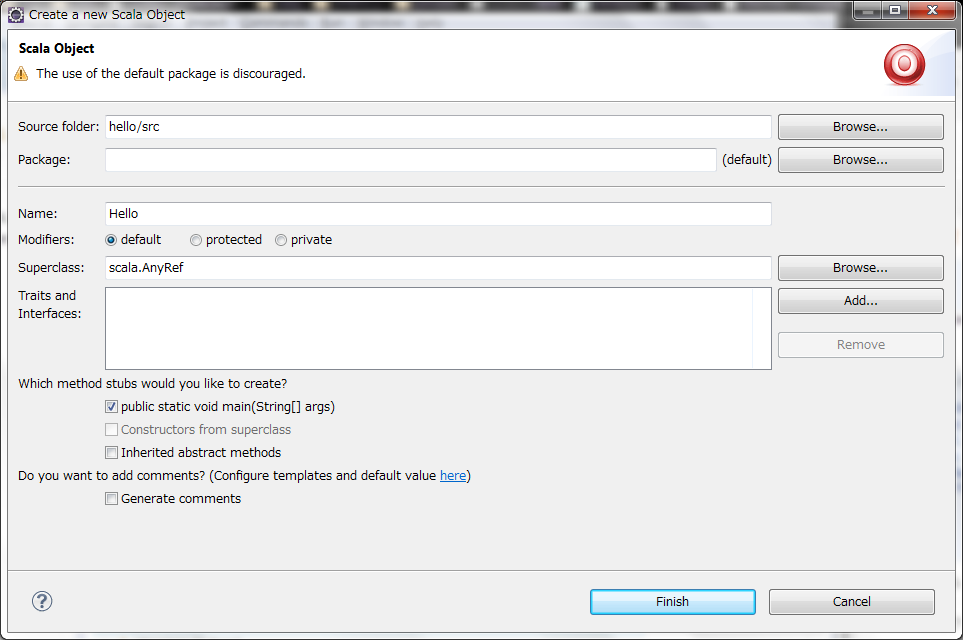Click Add to add traits and interfaces
The image size is (963, 640).
point(860,301)
